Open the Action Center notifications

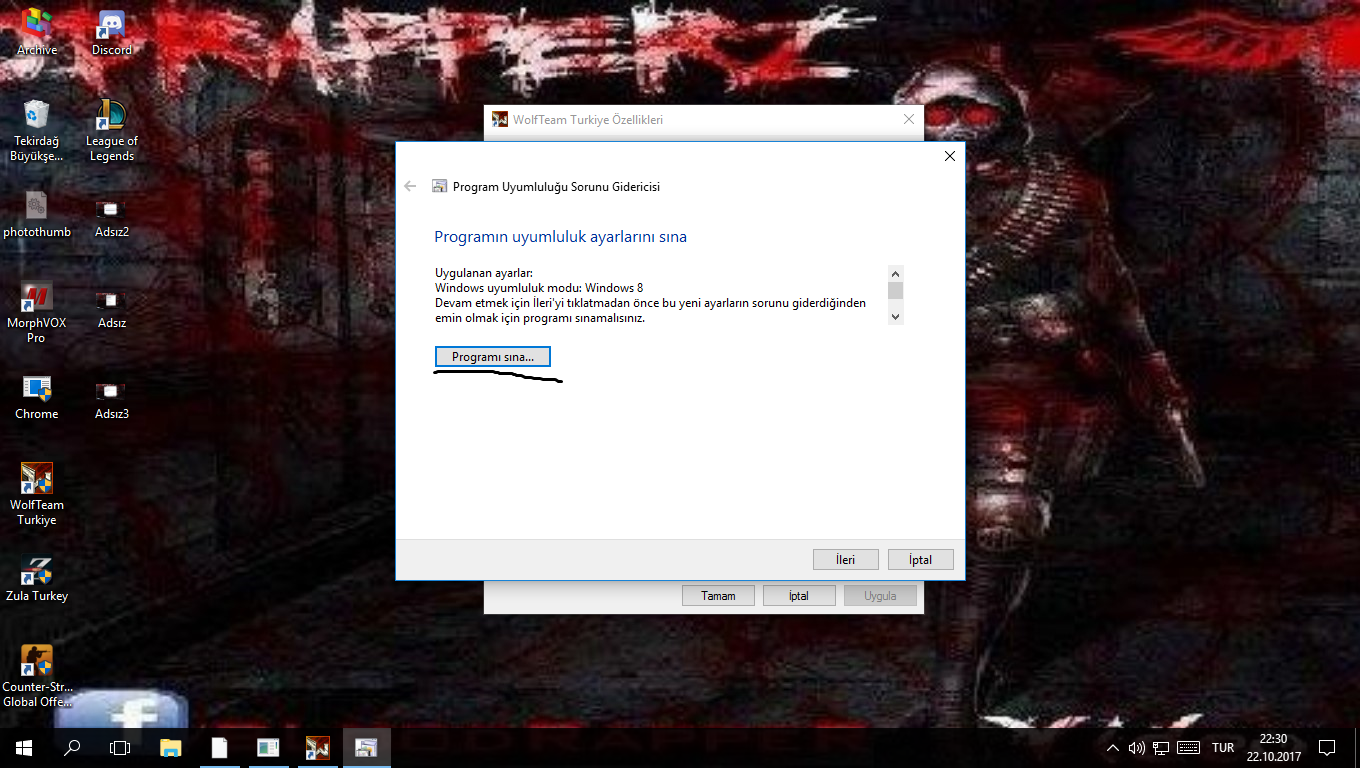pos(1327,747)
